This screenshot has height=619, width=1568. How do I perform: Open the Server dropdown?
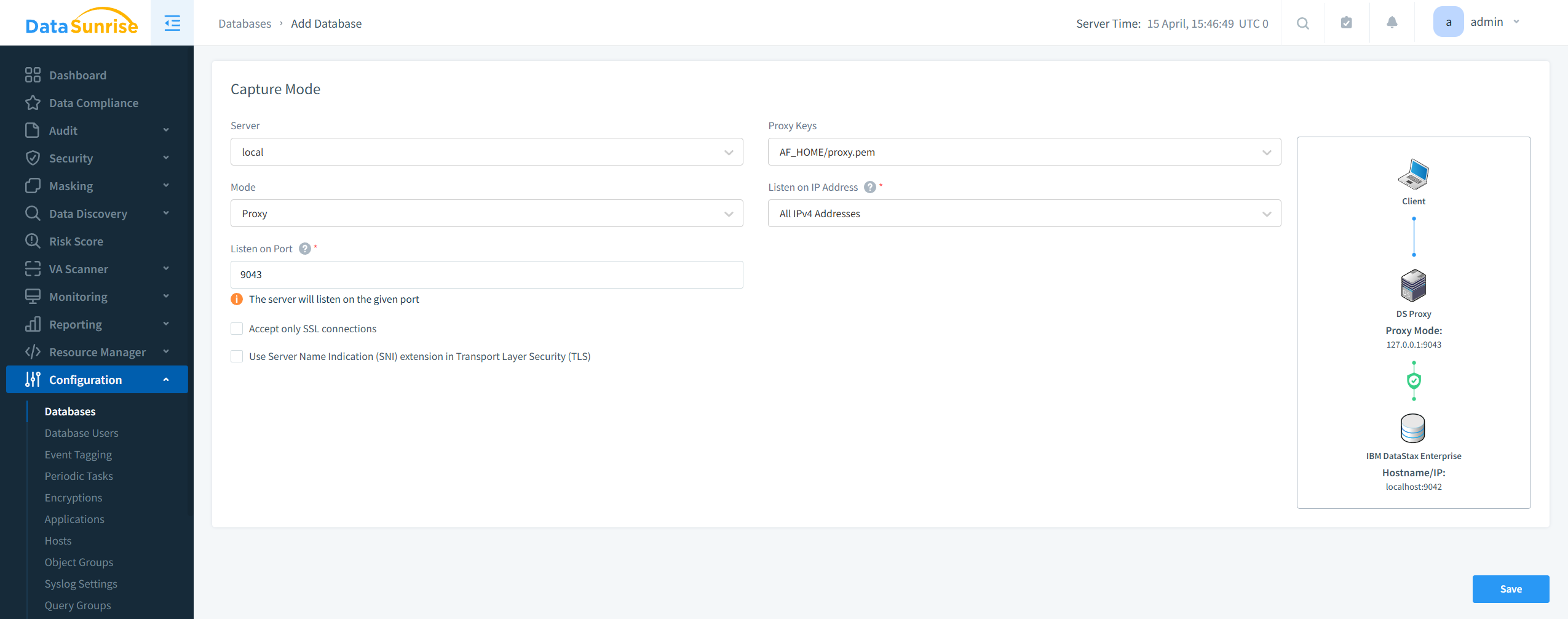click(x=486, y=151)
